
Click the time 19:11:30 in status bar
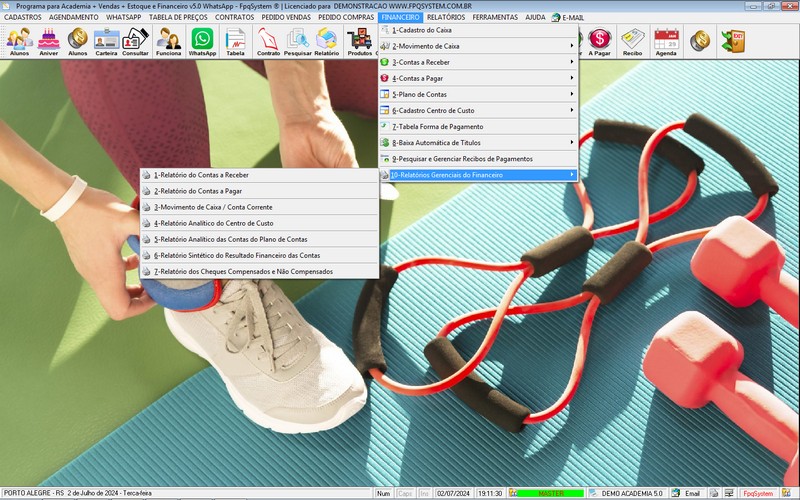point(490,493)
